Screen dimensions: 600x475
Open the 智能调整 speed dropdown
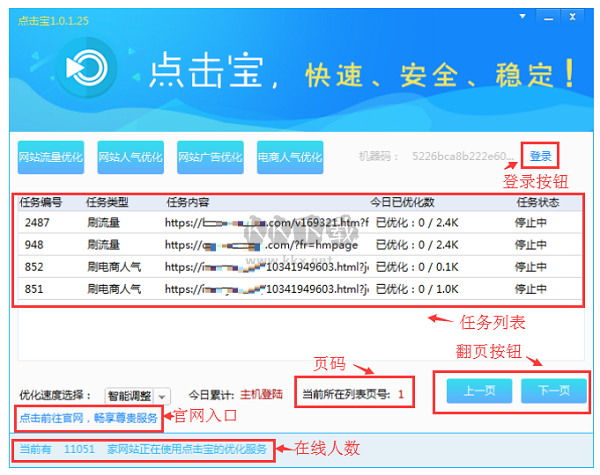coord(138,396)
